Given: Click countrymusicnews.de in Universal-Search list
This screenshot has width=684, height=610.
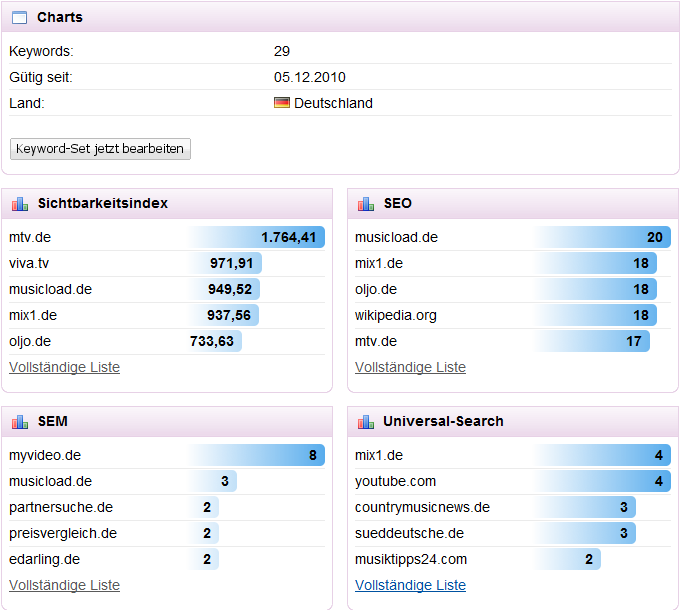Looking at the screenshot, I should pyautogui.click(x=422, y=507).
